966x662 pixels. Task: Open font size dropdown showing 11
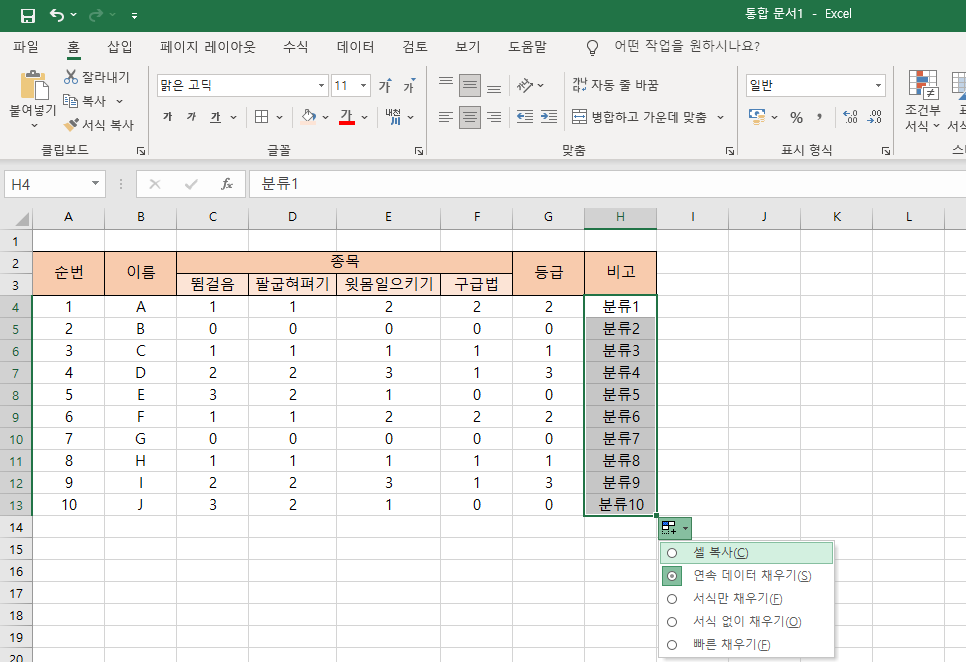(363, 86)
